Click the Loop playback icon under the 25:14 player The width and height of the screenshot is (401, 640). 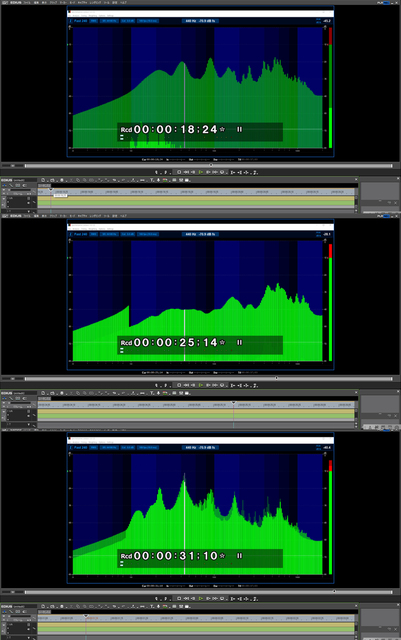[223, 385]
